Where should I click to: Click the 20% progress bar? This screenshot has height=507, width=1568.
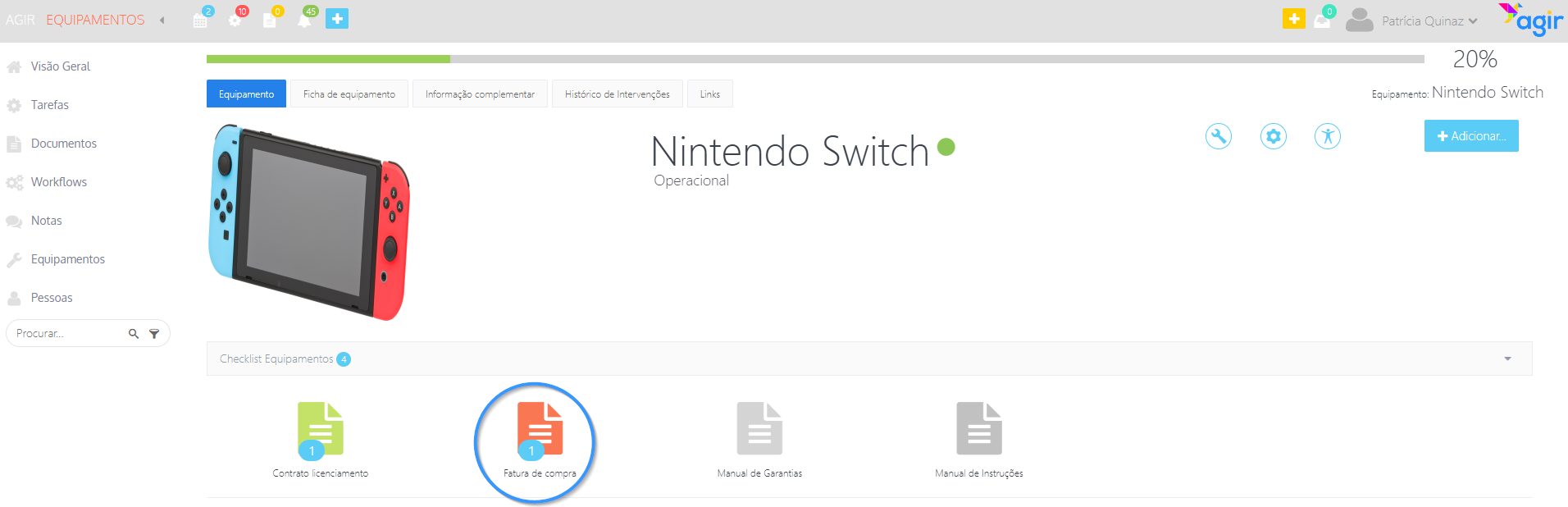click(x=815, y=59)
